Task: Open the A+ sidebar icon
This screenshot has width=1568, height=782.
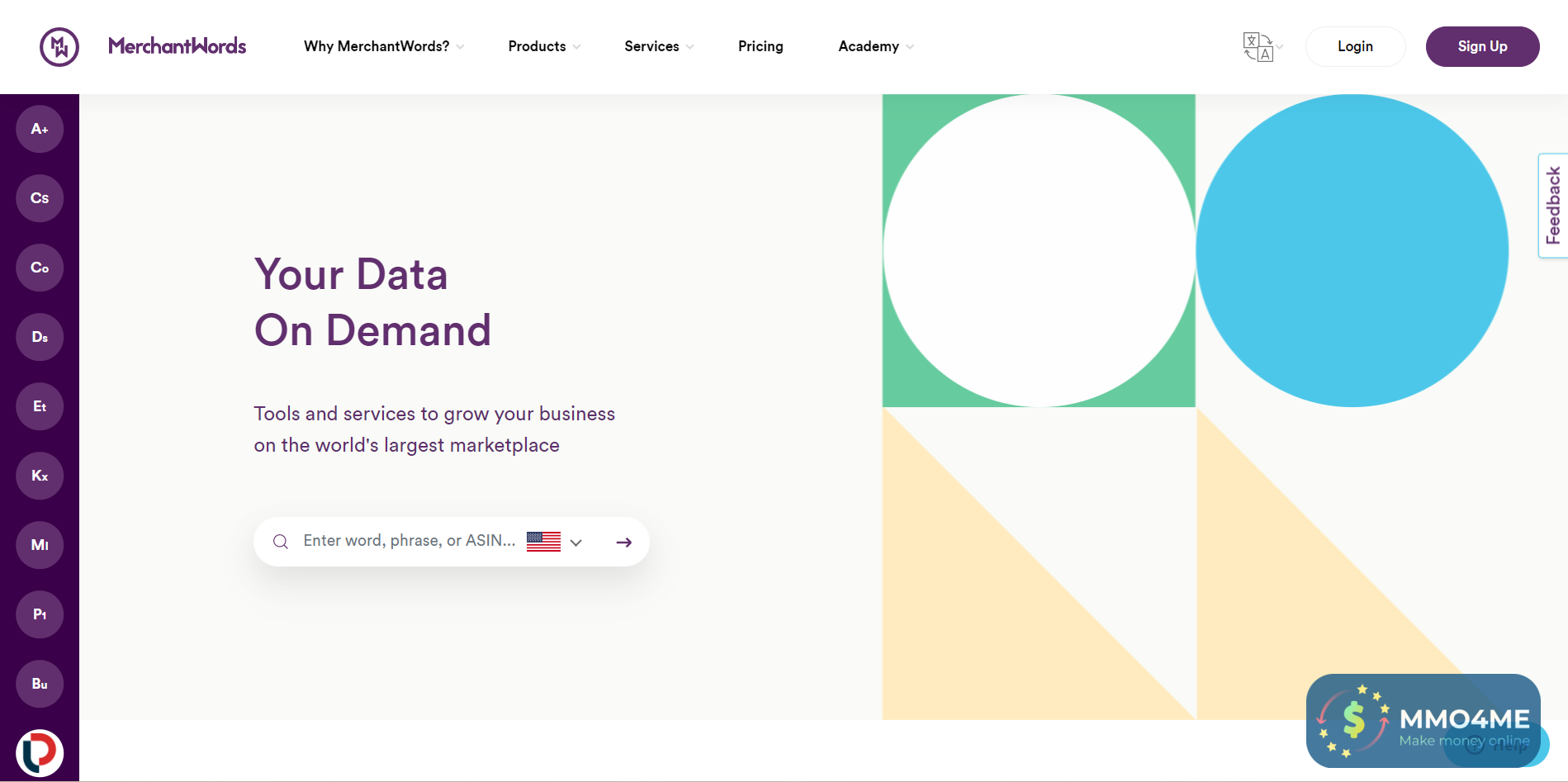Action: click(40, 129)
